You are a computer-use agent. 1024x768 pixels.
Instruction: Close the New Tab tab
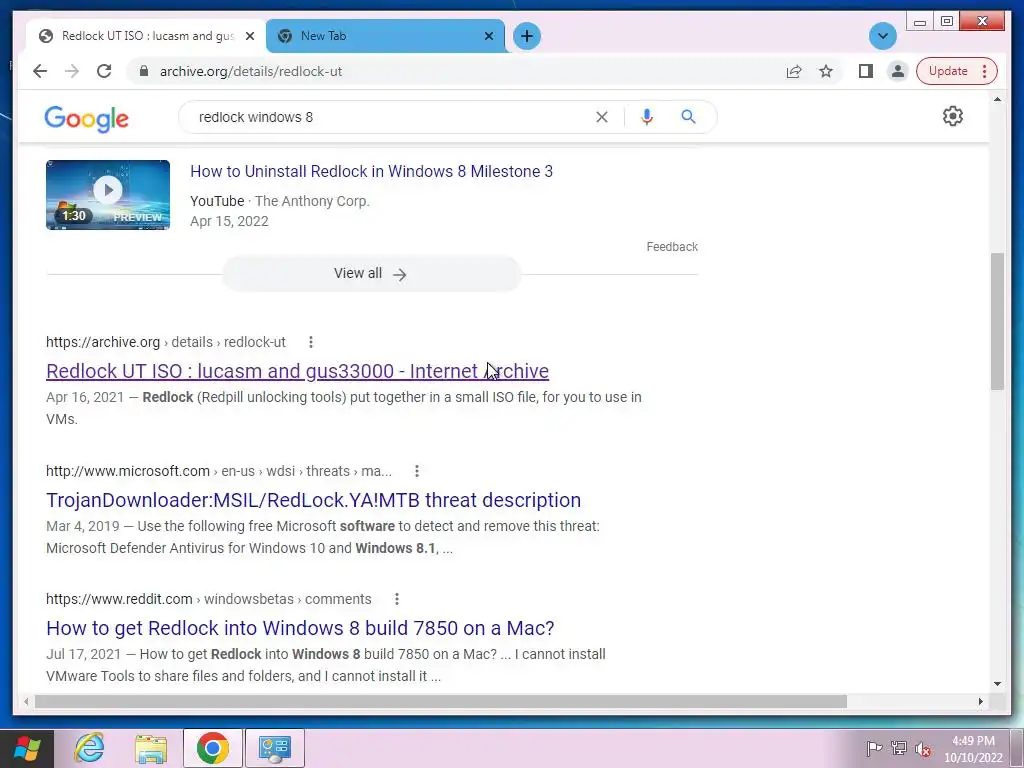488,36
